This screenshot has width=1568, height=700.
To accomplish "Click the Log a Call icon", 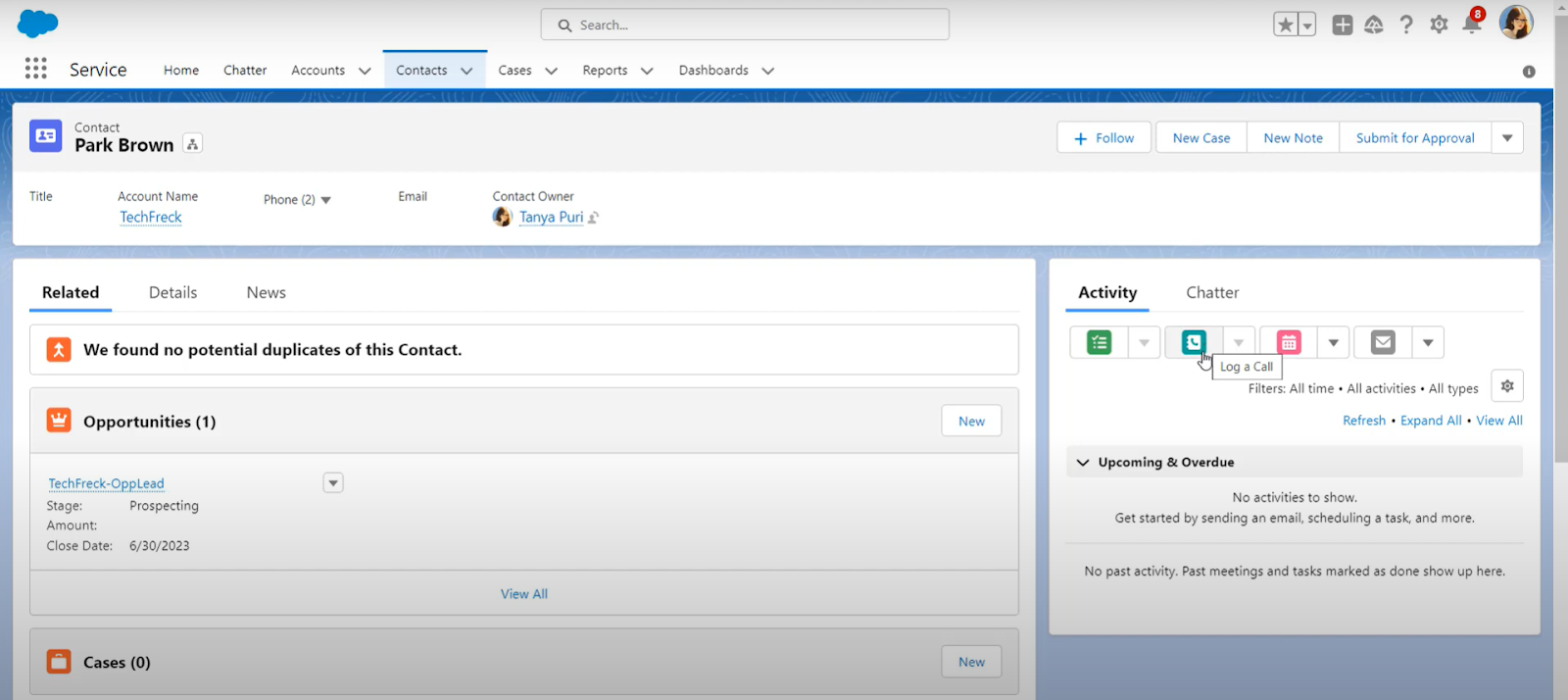I will point(1194,342).
